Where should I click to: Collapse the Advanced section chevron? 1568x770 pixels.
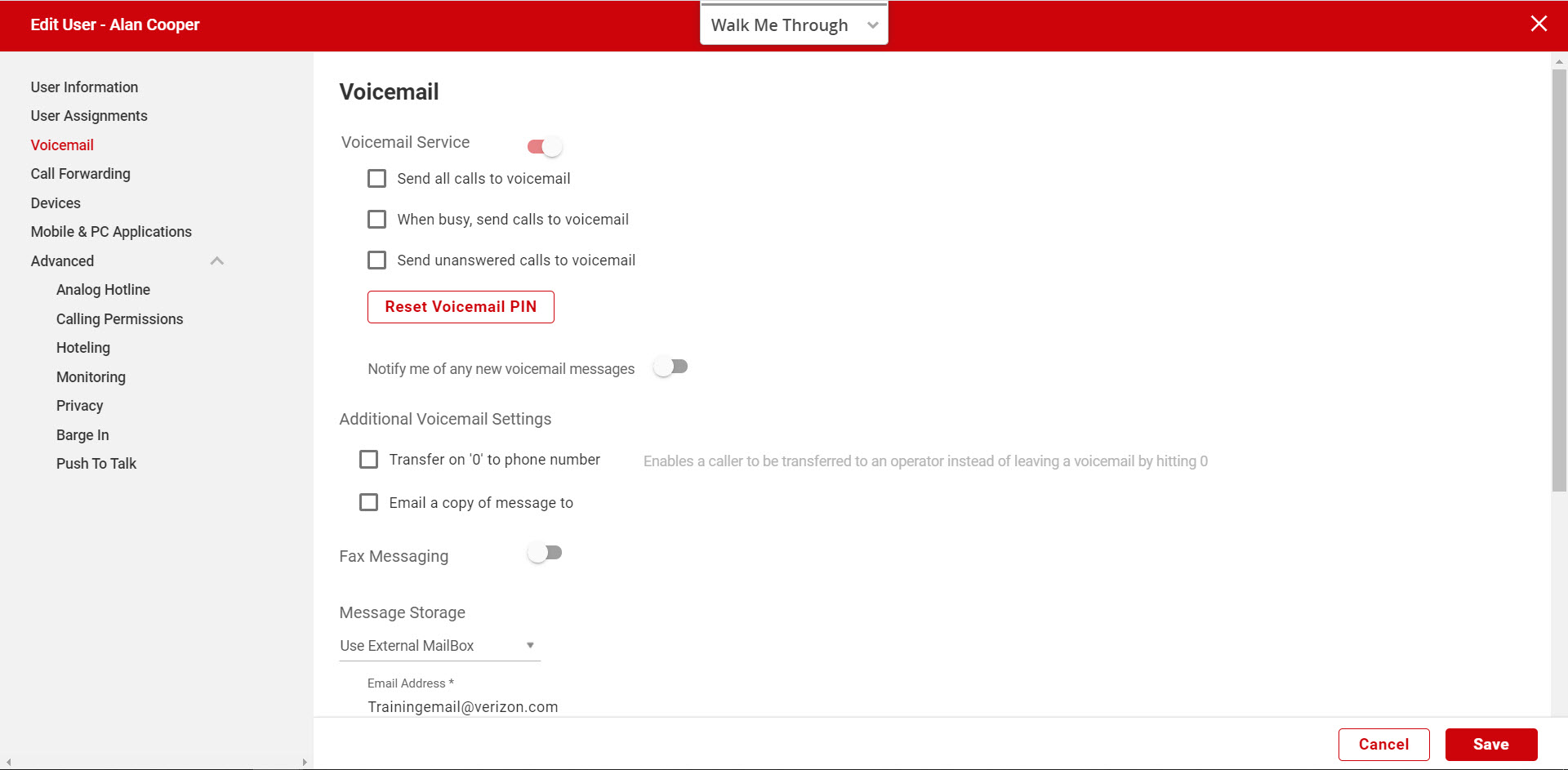click(216, 261)
